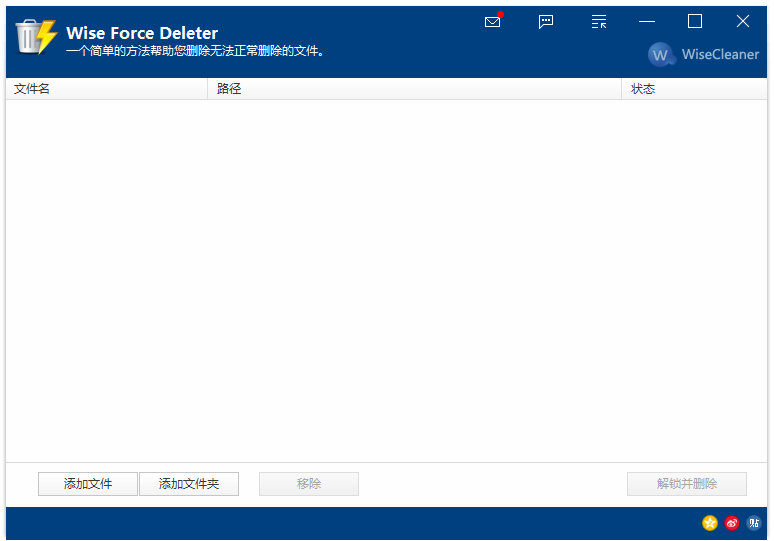
Task: Click the yellow star Qzone share icon
Action: pyautogui.click(x=710, y=523)
